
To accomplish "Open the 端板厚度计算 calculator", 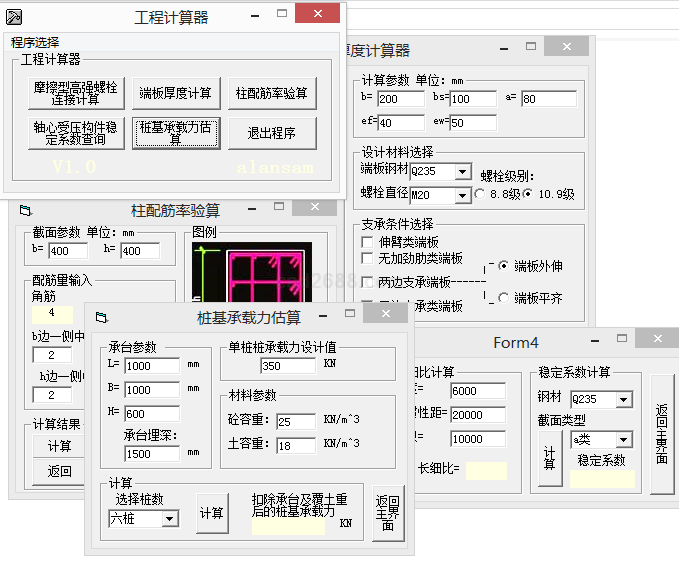I will tap(175, 93).
